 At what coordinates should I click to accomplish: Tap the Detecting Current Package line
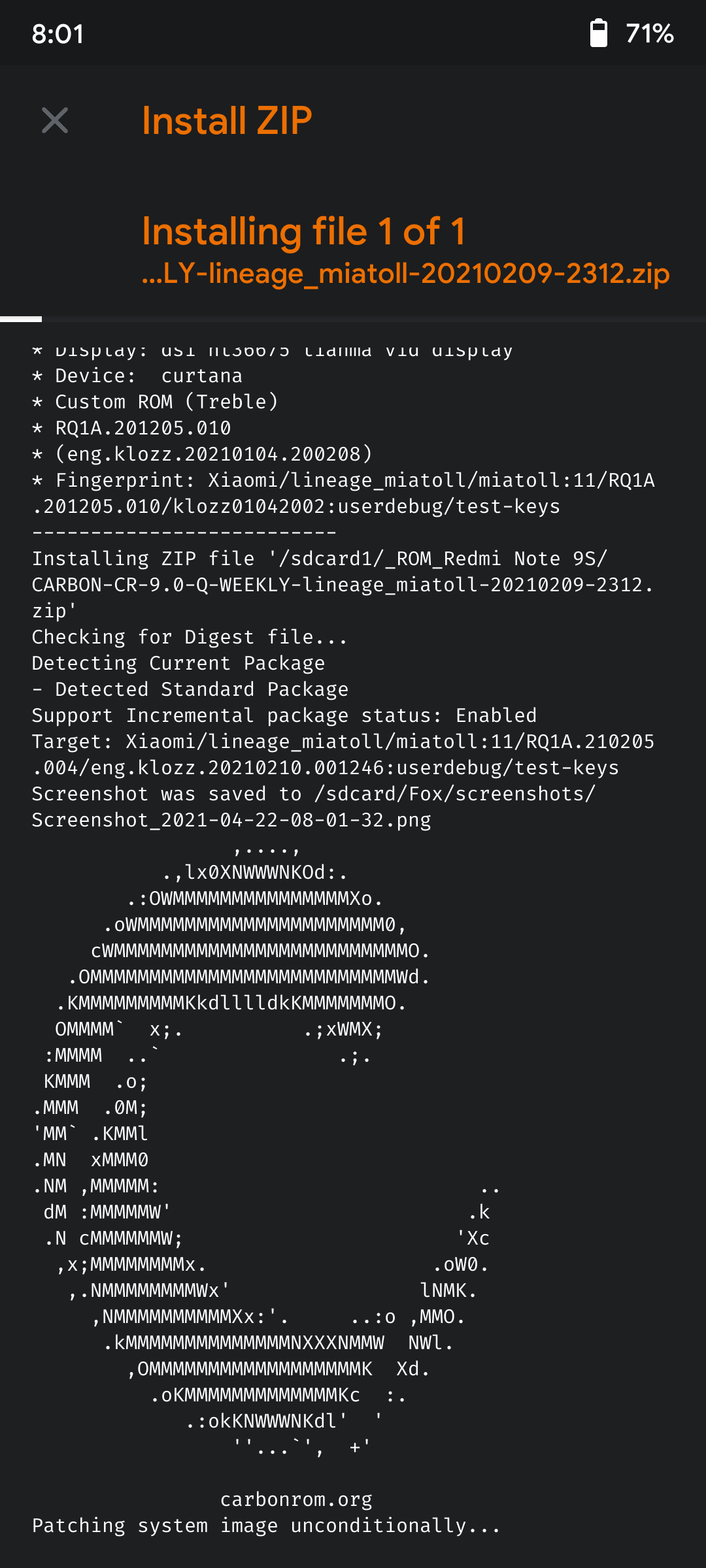[178, 663]
